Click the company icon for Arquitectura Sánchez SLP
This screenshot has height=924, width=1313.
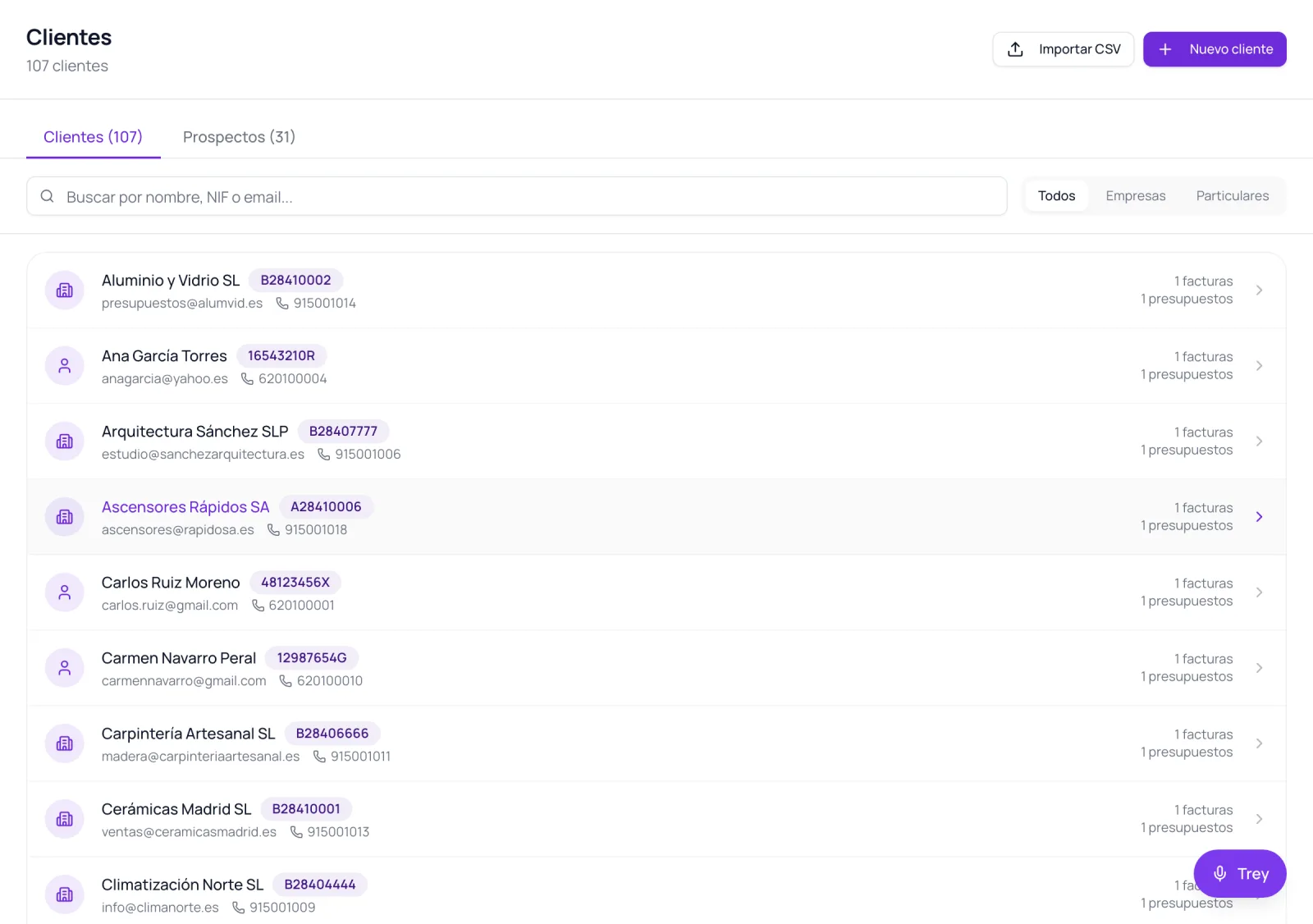coord(65,441)
